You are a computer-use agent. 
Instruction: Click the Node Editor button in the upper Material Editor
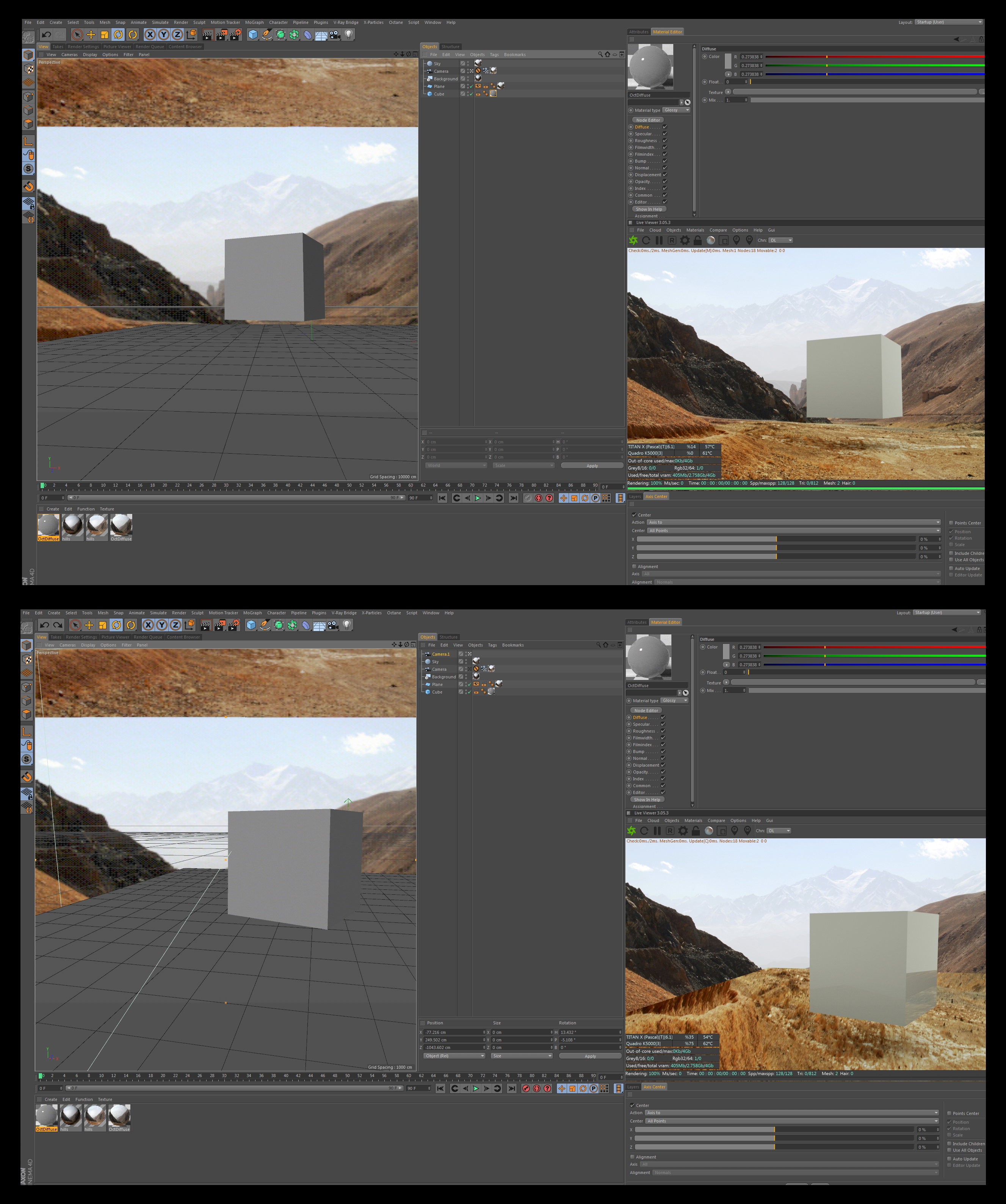[647, 120]
